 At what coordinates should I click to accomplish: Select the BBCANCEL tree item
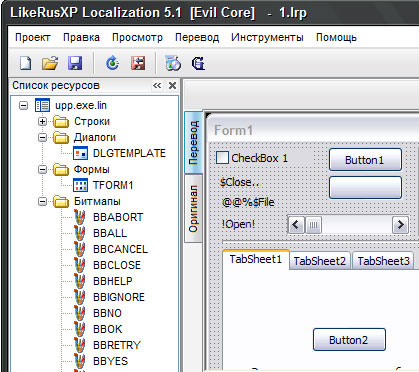(x=120, y=249)
